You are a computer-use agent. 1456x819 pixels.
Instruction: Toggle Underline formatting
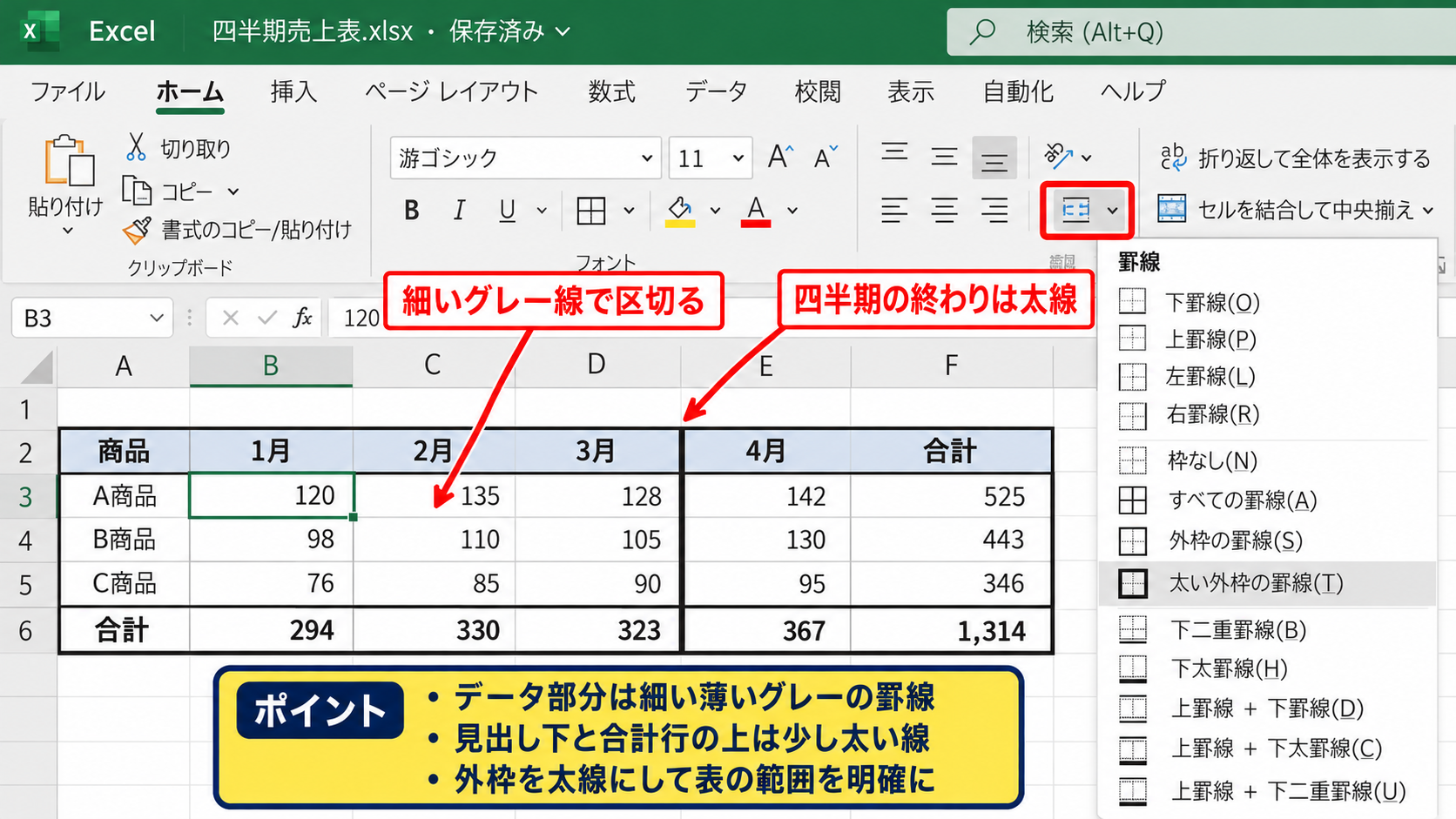(507, 210)
